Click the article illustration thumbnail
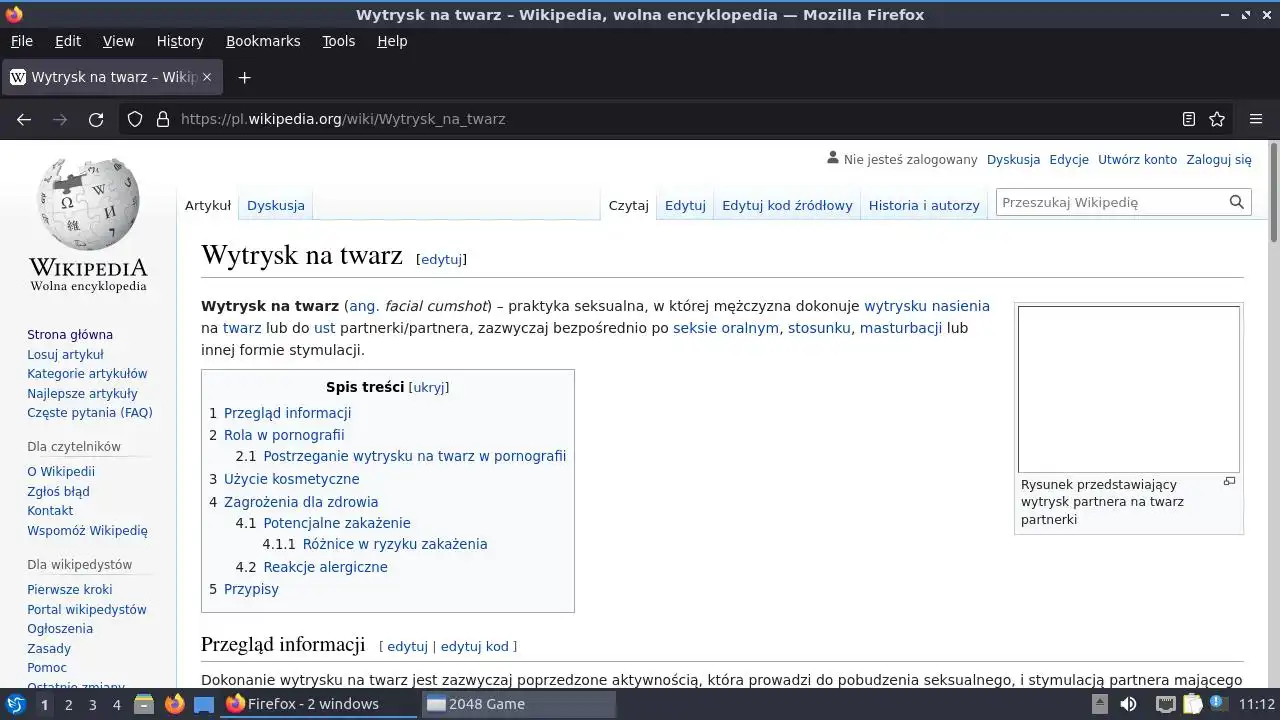1280x720 pixels. [x=1129, y=389]
